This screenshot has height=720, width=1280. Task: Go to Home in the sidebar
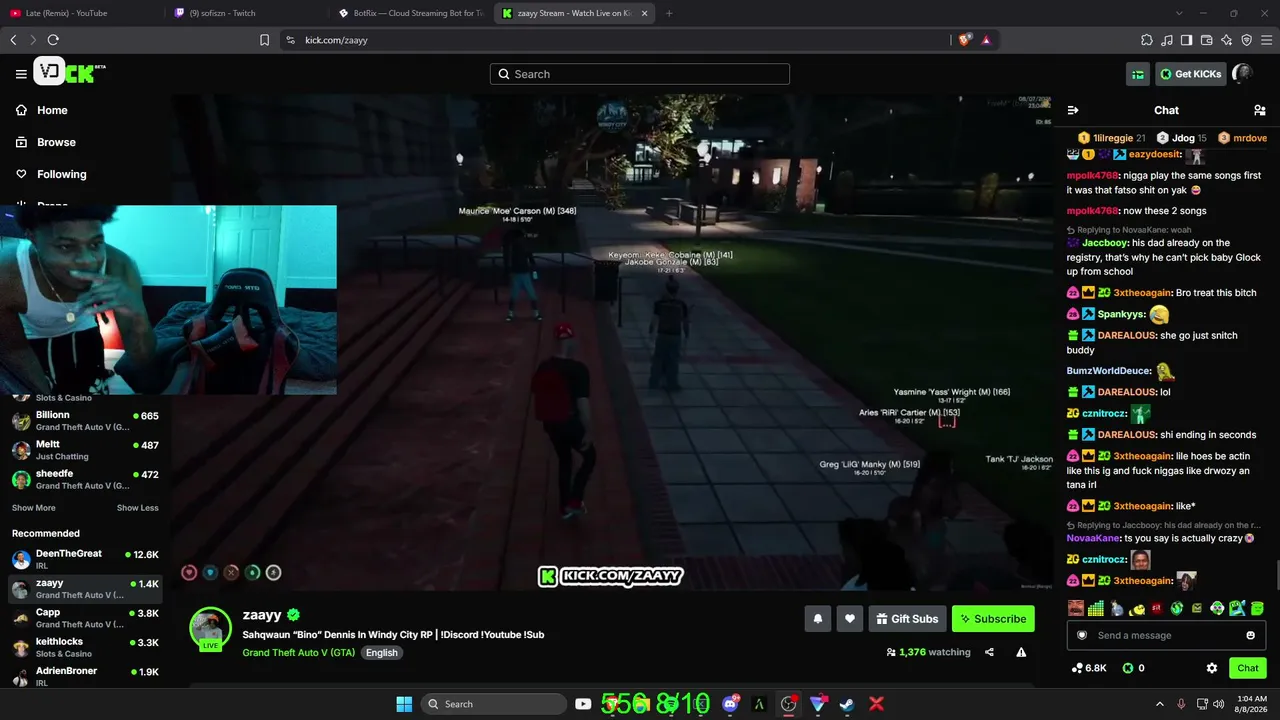point(52,110)
